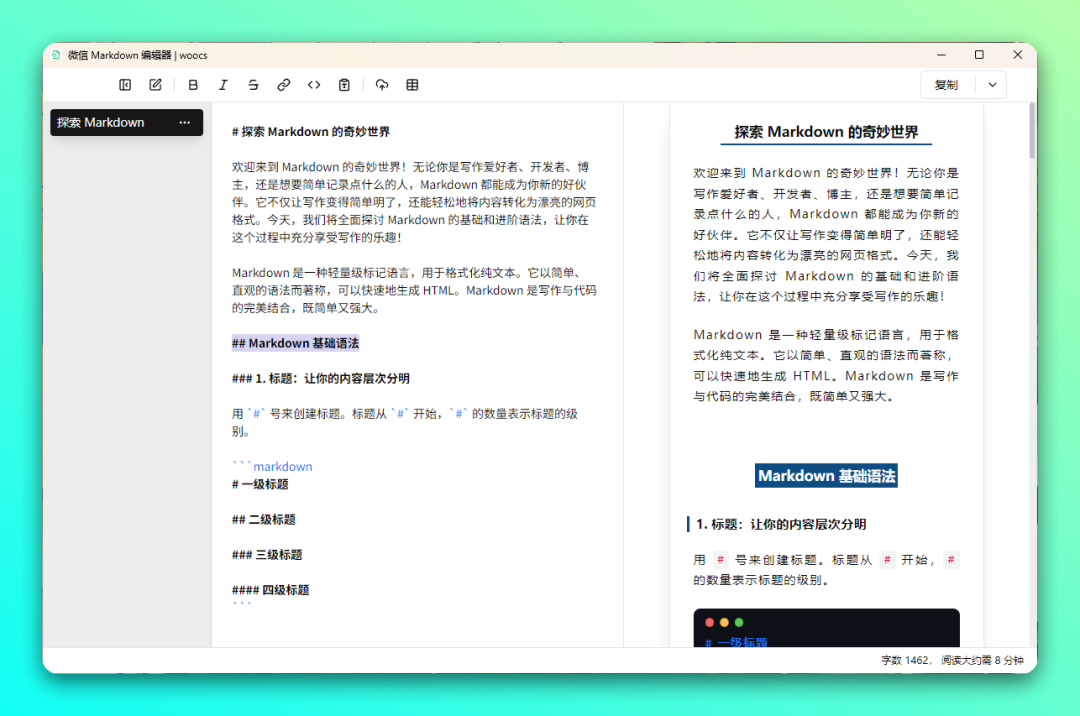Open the image upload icon

point(382,85)
